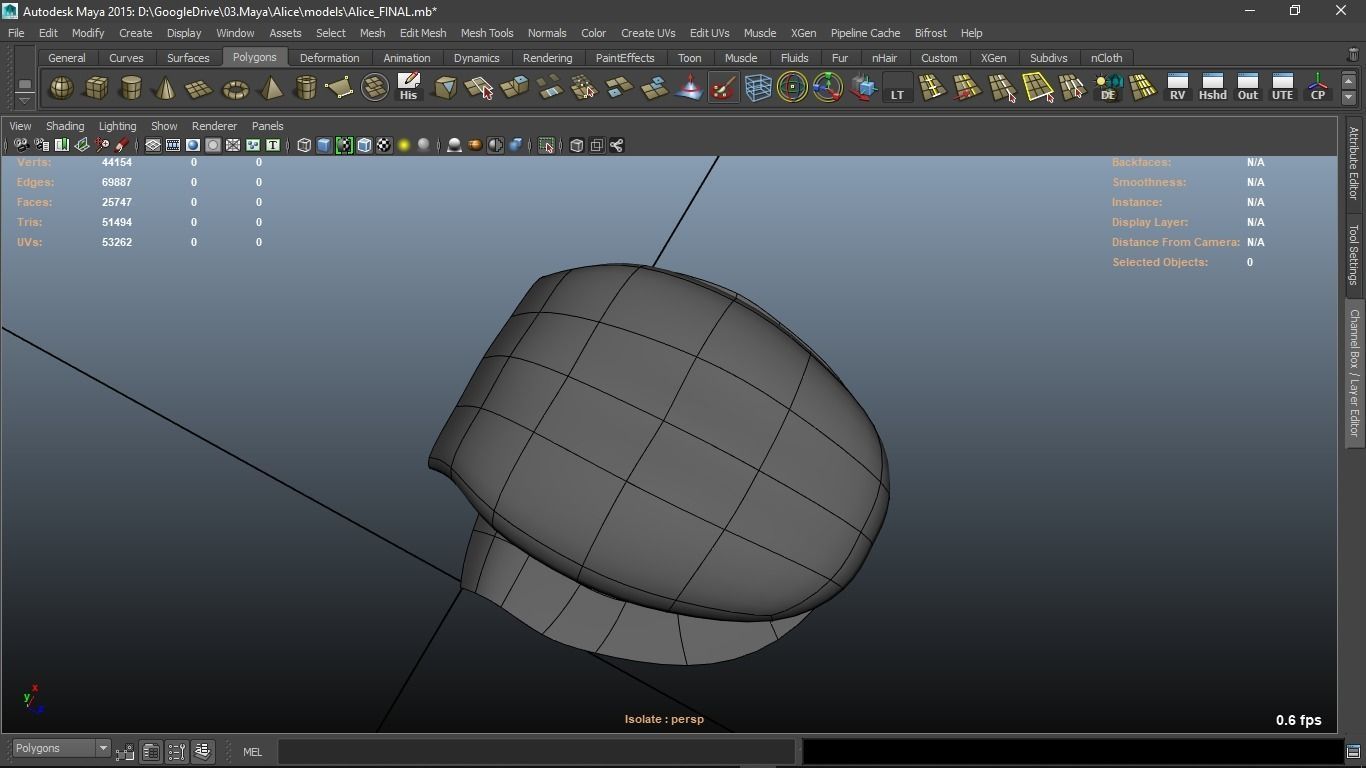
Task: Create a polygon plane from the shelf
Action: [x=200, y=88]
